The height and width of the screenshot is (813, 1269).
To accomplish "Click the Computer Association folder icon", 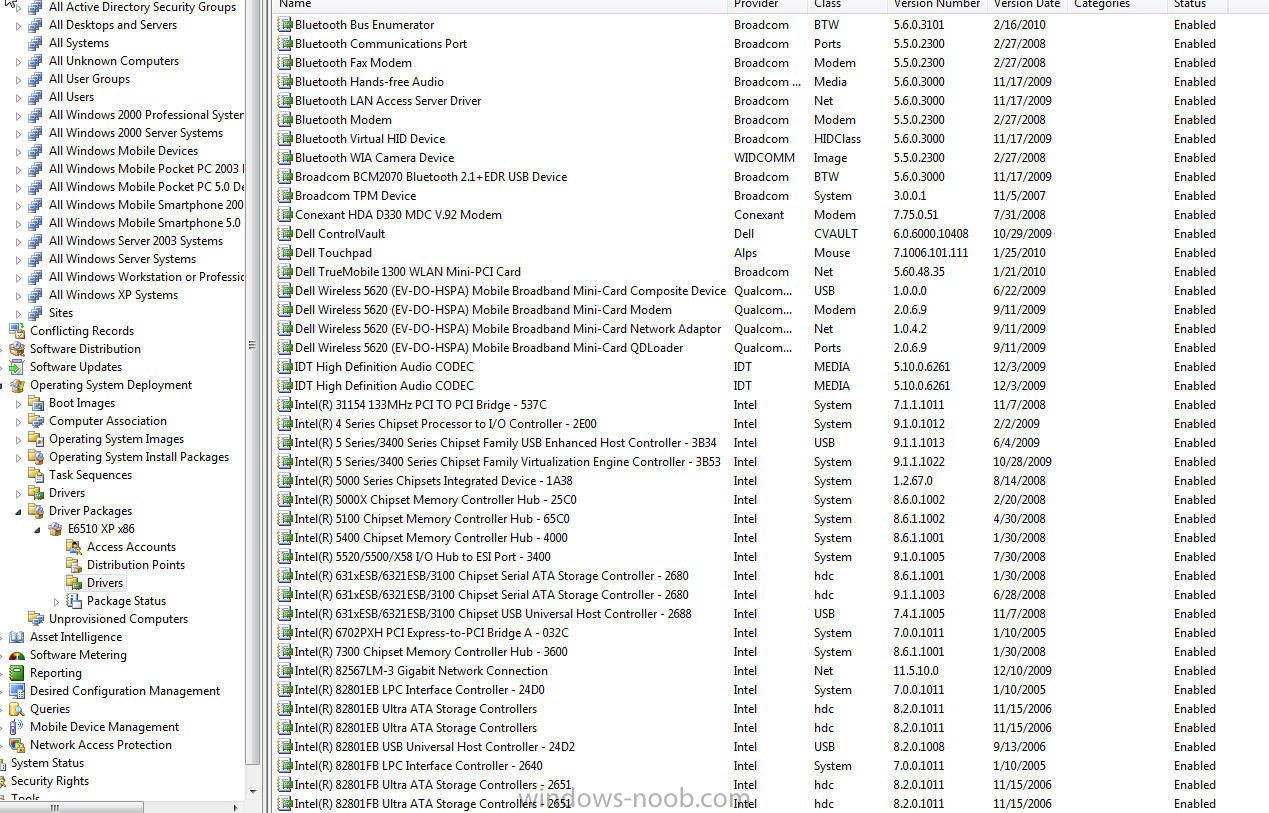I will 36,421.
